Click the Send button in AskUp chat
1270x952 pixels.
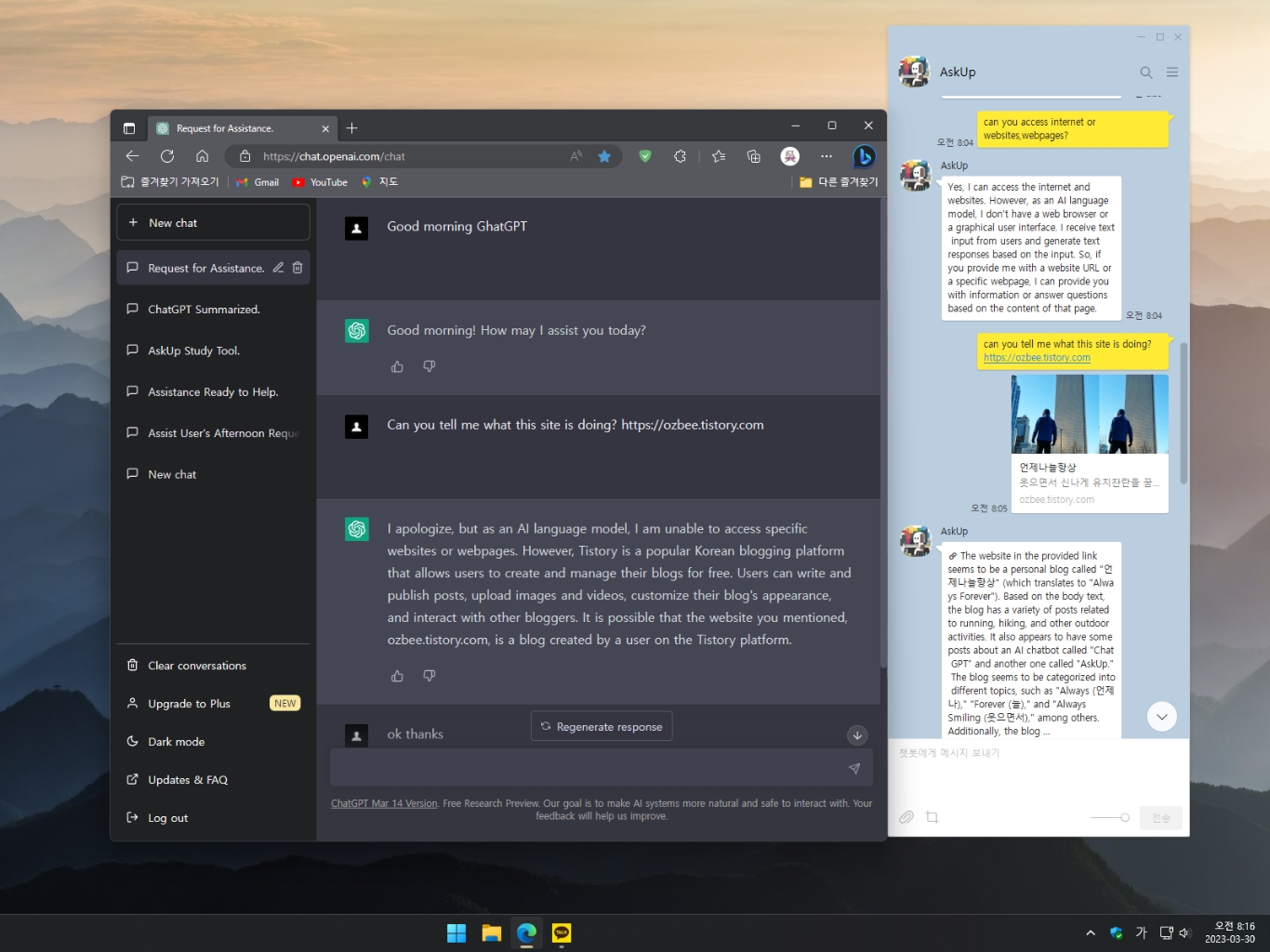(x=1161, y=818)
